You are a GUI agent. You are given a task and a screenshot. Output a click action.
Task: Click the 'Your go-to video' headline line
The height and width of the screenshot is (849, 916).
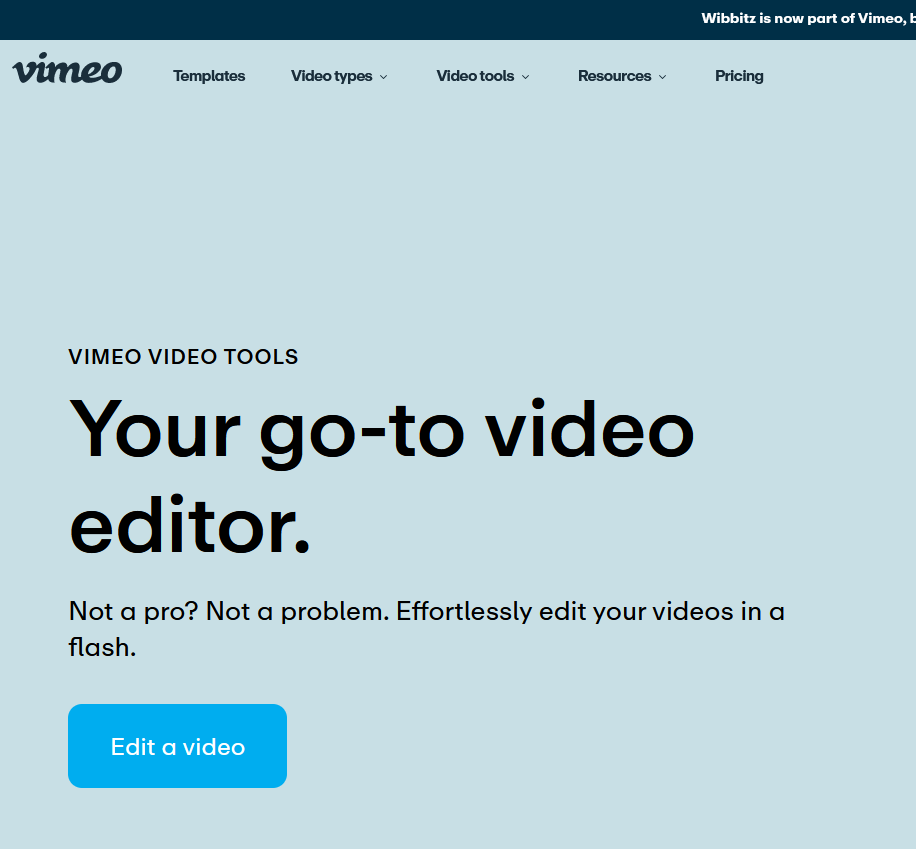(x=381, y=428)
